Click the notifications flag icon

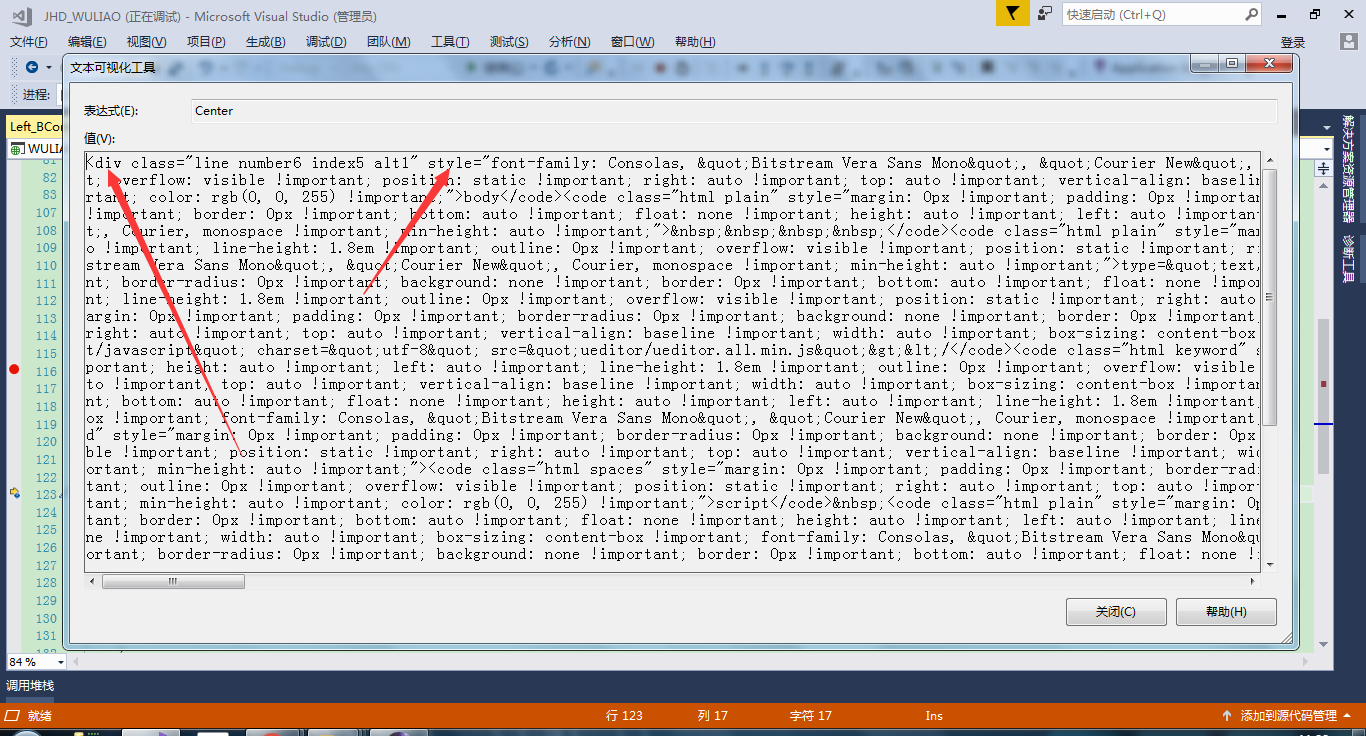point(1012,13)
